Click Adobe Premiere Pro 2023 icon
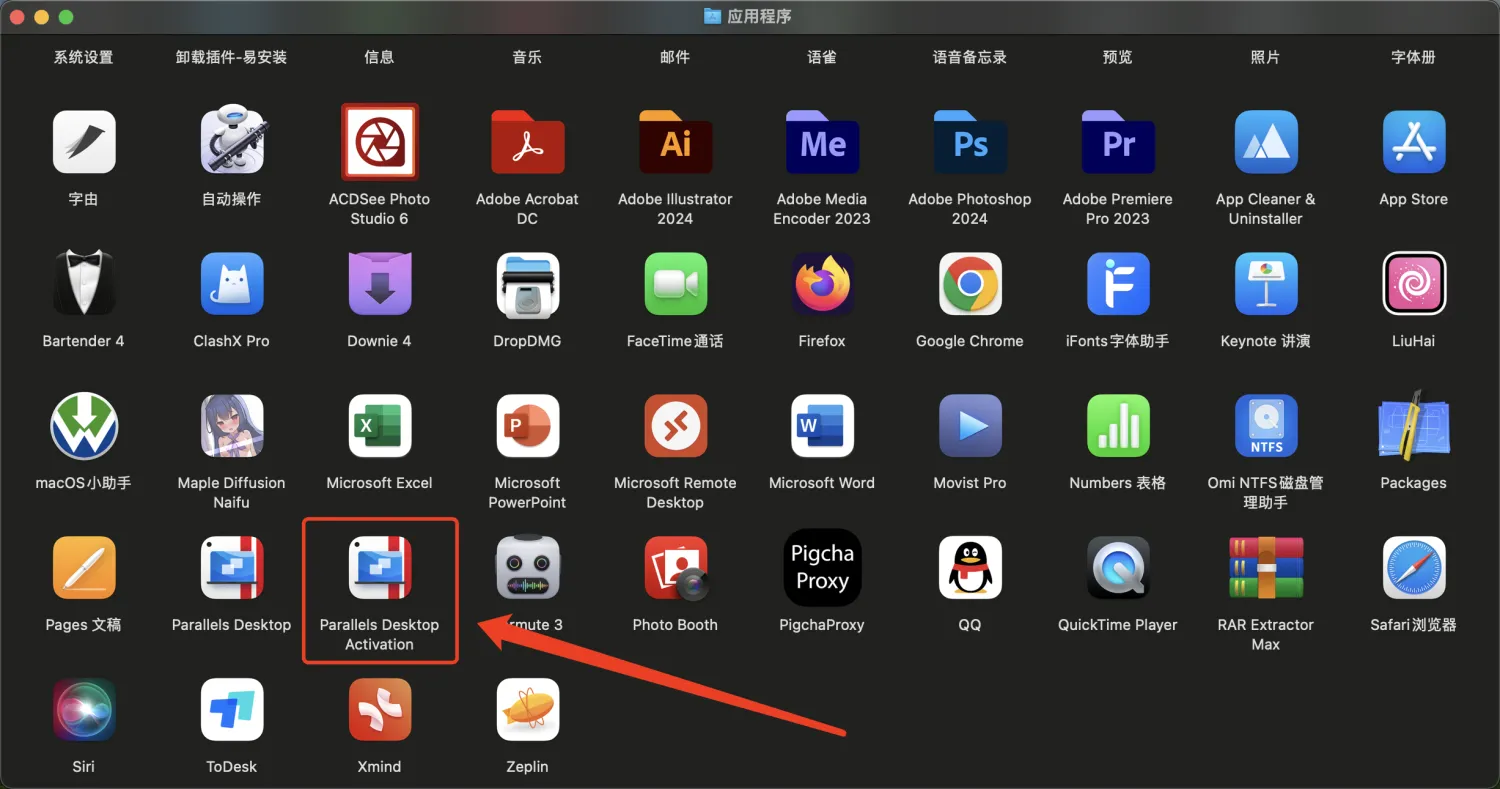The height and width of the screenshot is (789, 1500). [1118, 142]
